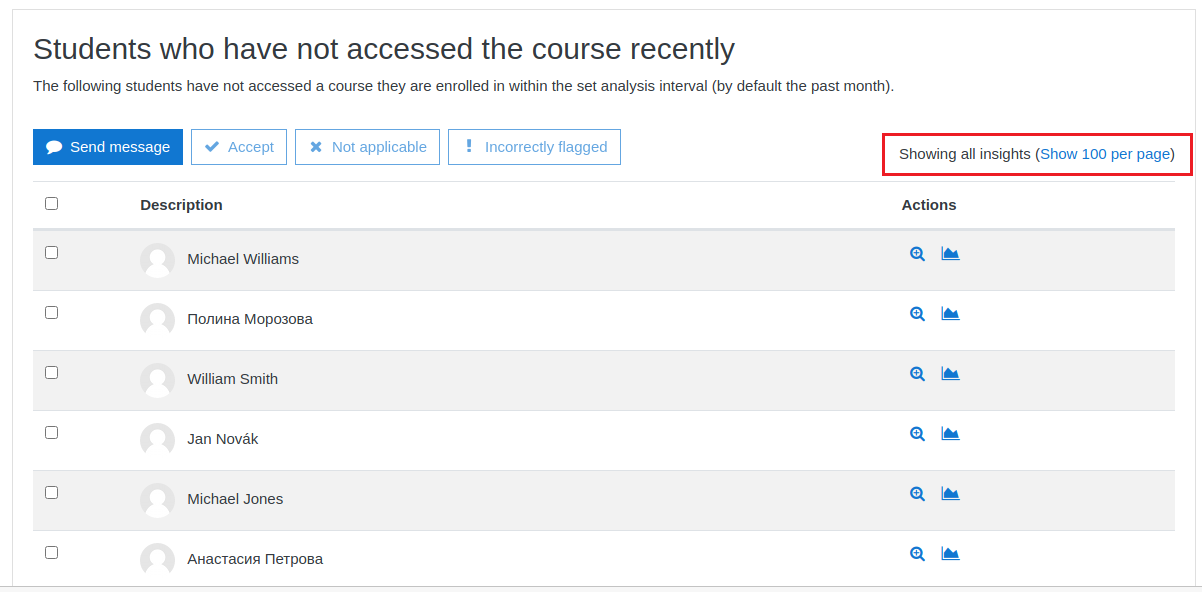This screenshot has width=1202, height=592.
Task: Open outline report chart for Jan Novák
Action: coord(950,434)
